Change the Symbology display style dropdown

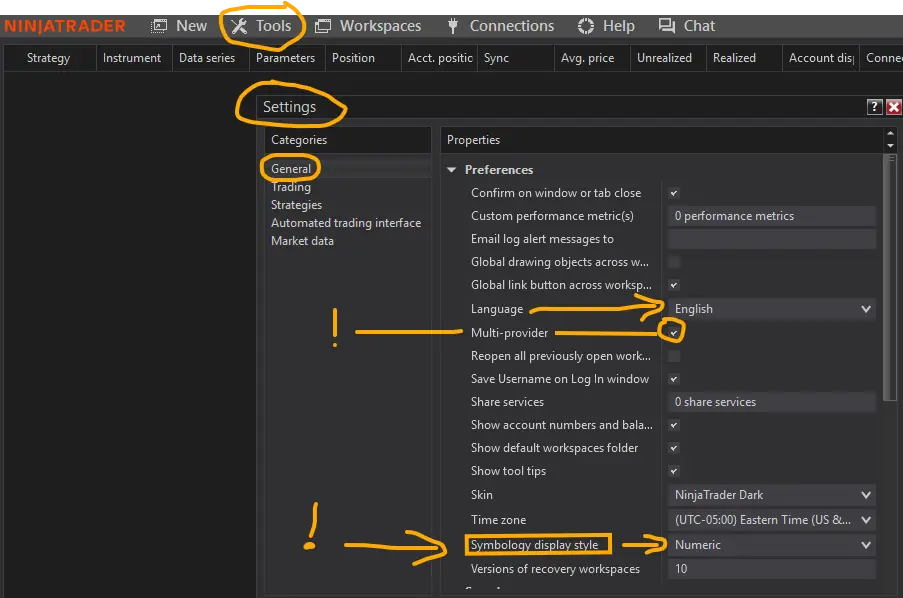770,544
